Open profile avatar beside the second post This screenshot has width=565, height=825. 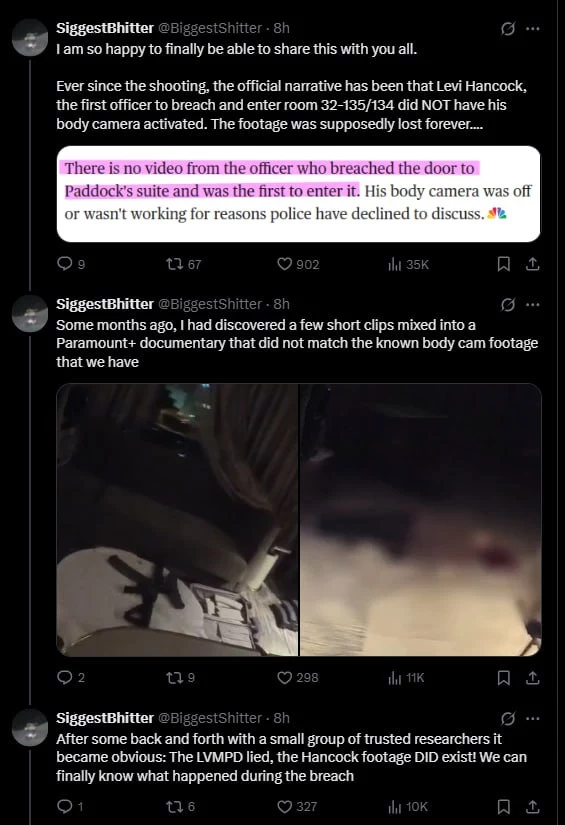tap(30, 314)
